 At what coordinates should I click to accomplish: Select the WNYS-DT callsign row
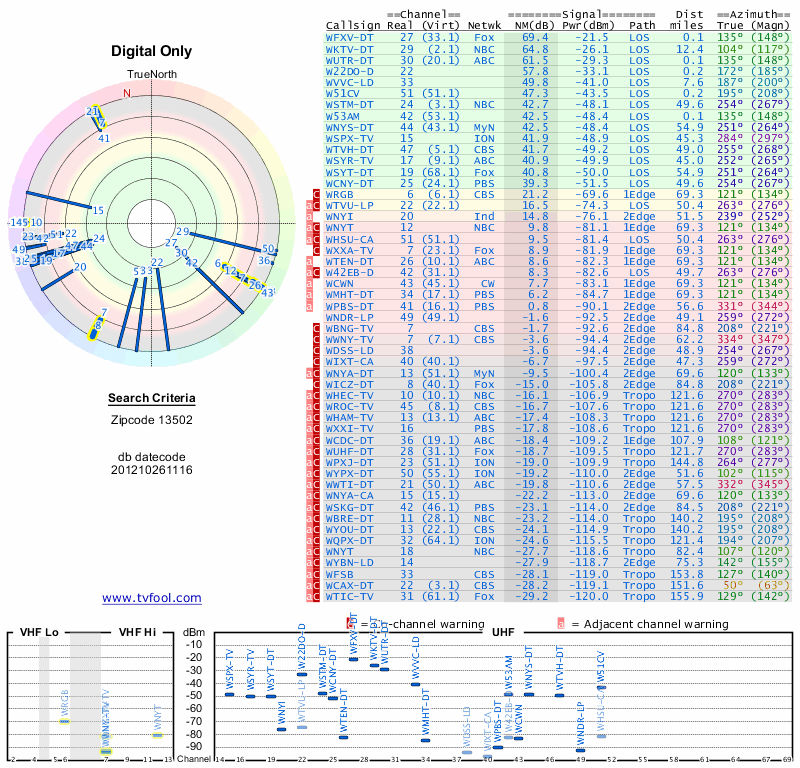[349, 128]
